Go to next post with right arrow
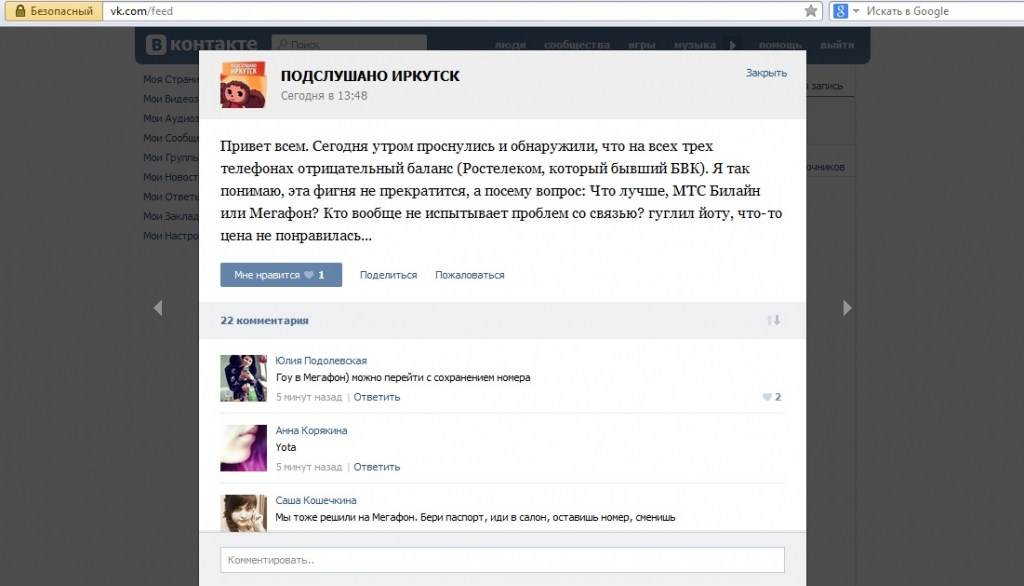The image size is (1024, 586). pos(847,308)
